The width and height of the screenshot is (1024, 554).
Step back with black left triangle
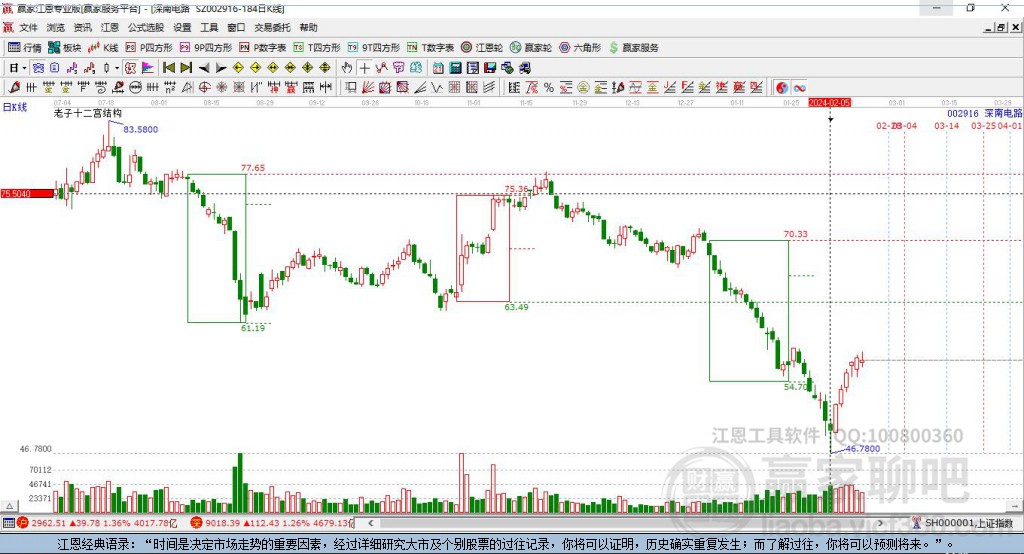coord(204,68)
